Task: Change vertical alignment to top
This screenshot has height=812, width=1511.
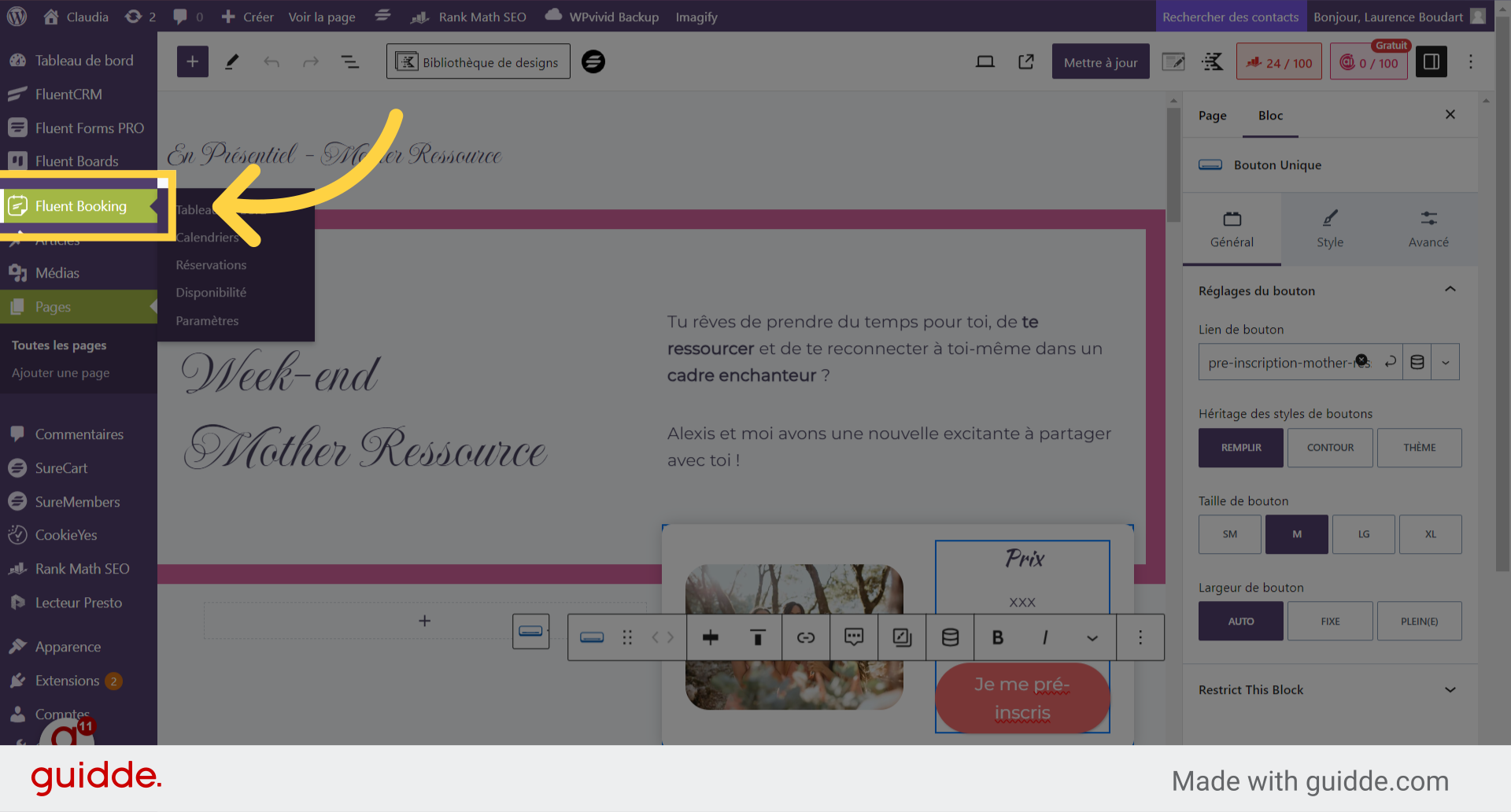Action: [x=758, y=637]
